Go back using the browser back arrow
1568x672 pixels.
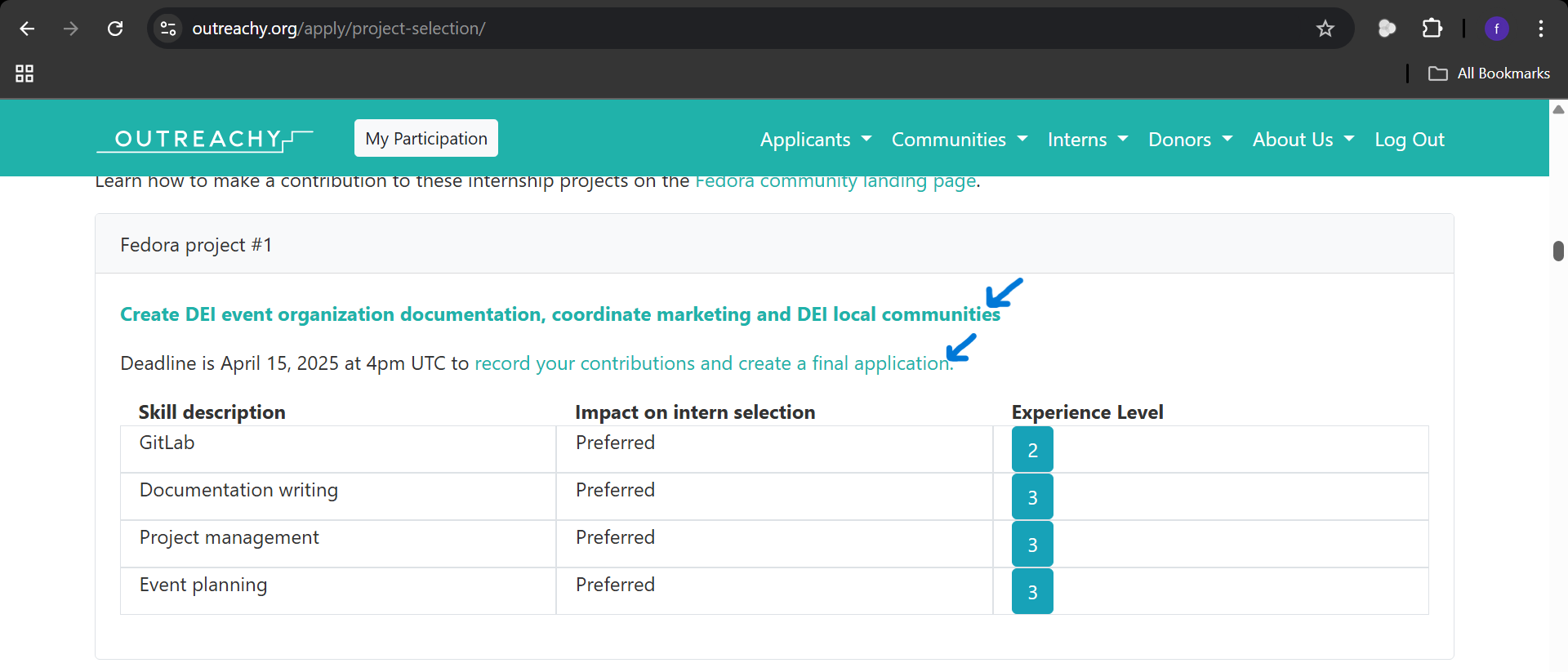click(x=27, y=29)
